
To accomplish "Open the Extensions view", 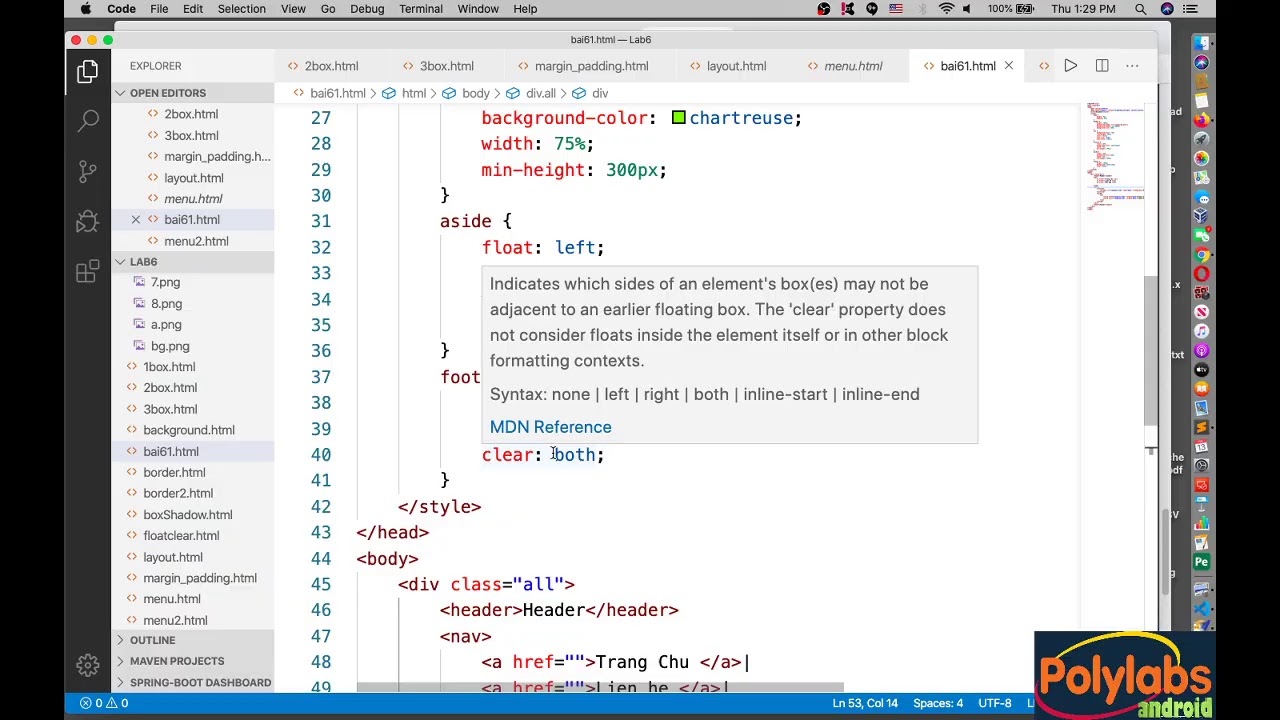I will [x=88, y=271].
